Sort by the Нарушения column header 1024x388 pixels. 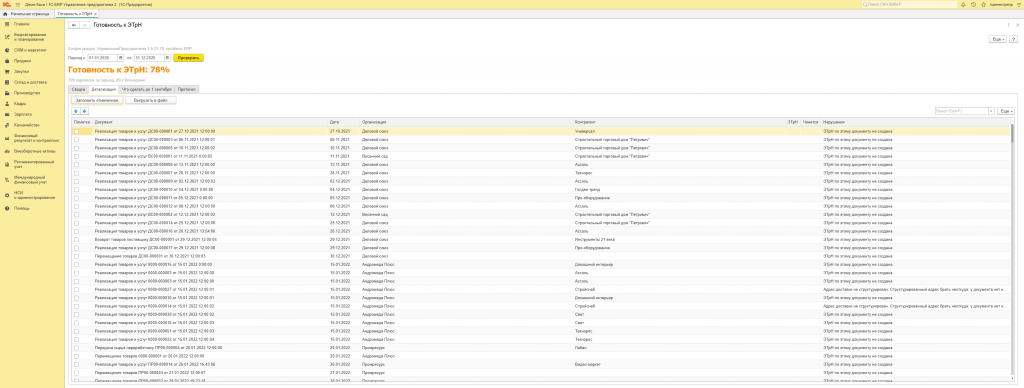coord(915,122)
